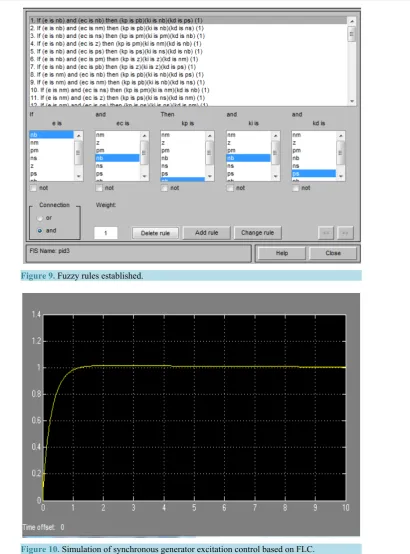Screen dimensions: 410x554
Task: Select the 'and' connection radio button
Action: (x=40, y=231)
